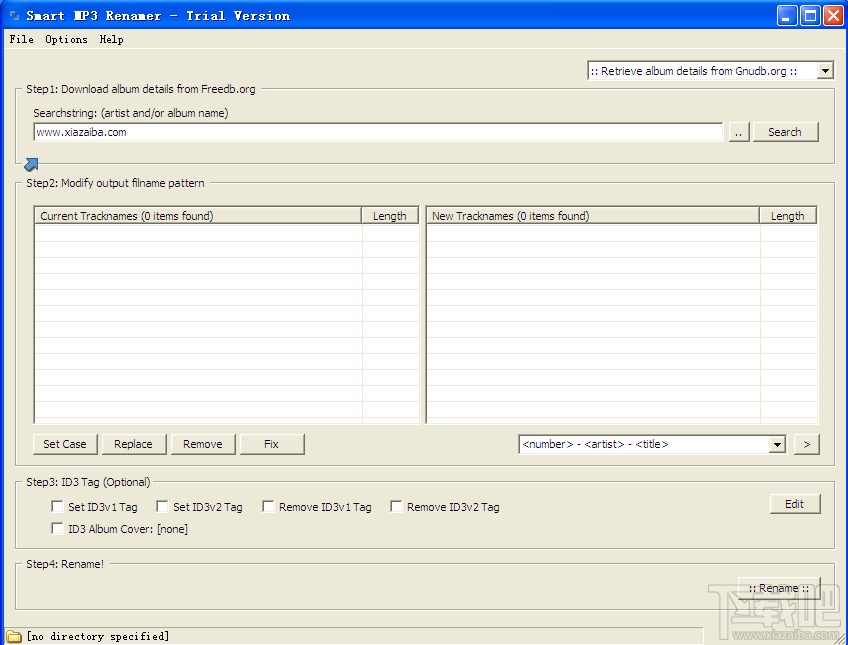Toggle the ID3 Album Cover checkbox
Image resolution: width=848 pixels, height=645 pixels.
(57, 528)
